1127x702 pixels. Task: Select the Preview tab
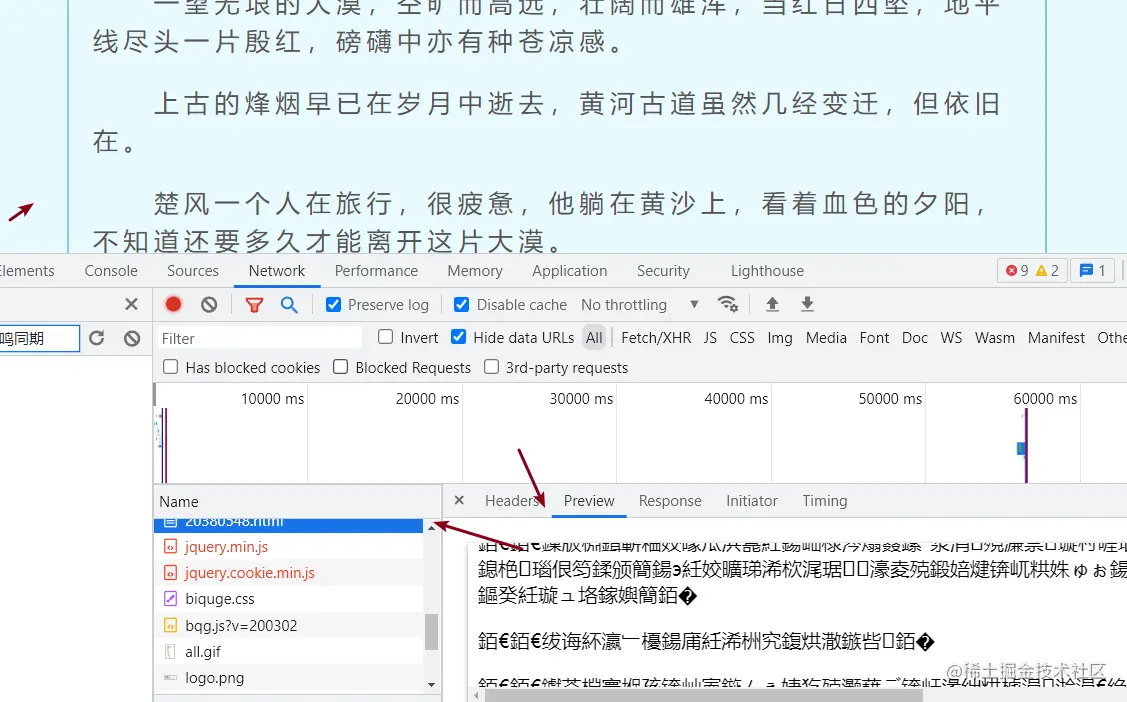tap(589, 501)
